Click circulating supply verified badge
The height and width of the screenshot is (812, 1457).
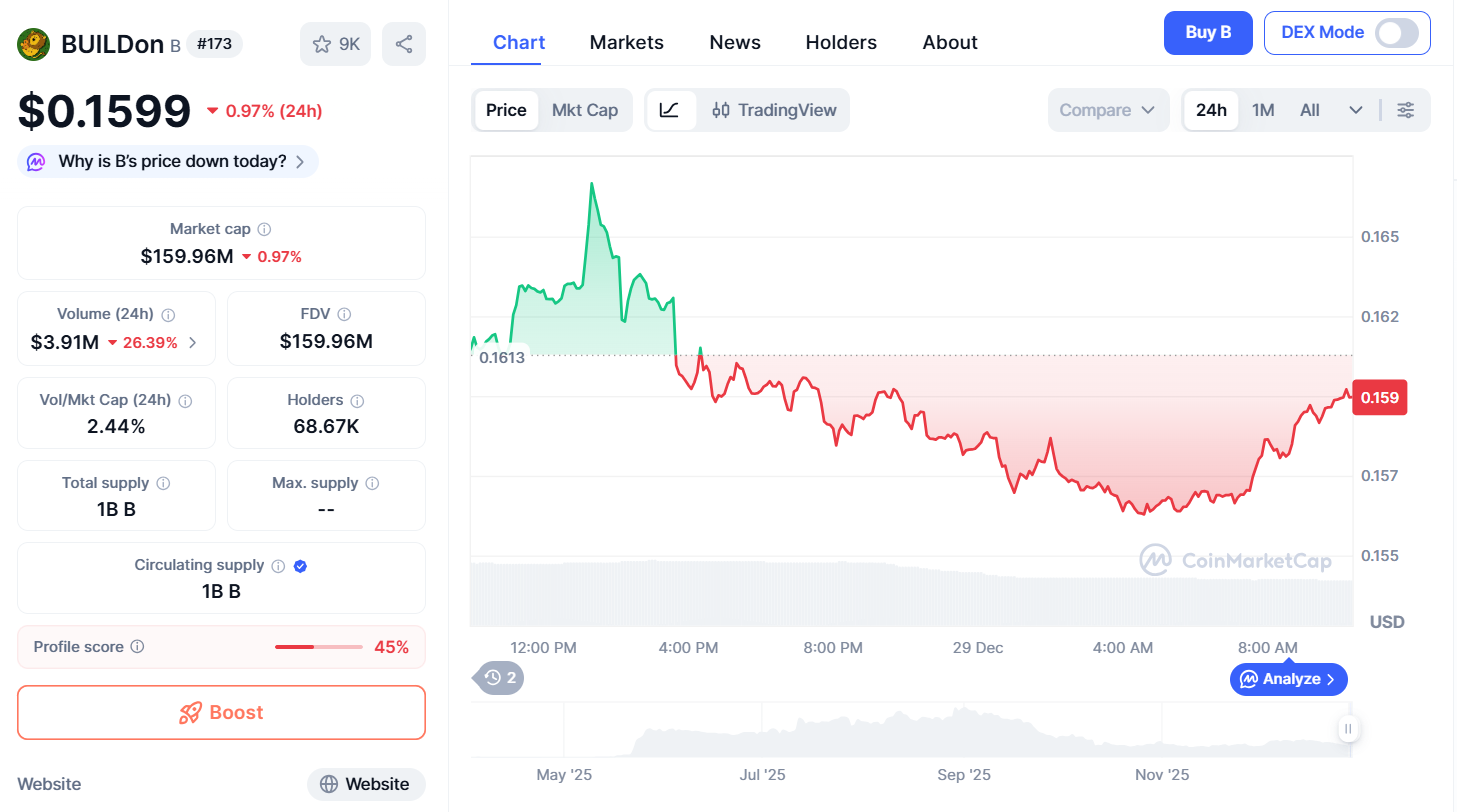[x=301, y=566]
